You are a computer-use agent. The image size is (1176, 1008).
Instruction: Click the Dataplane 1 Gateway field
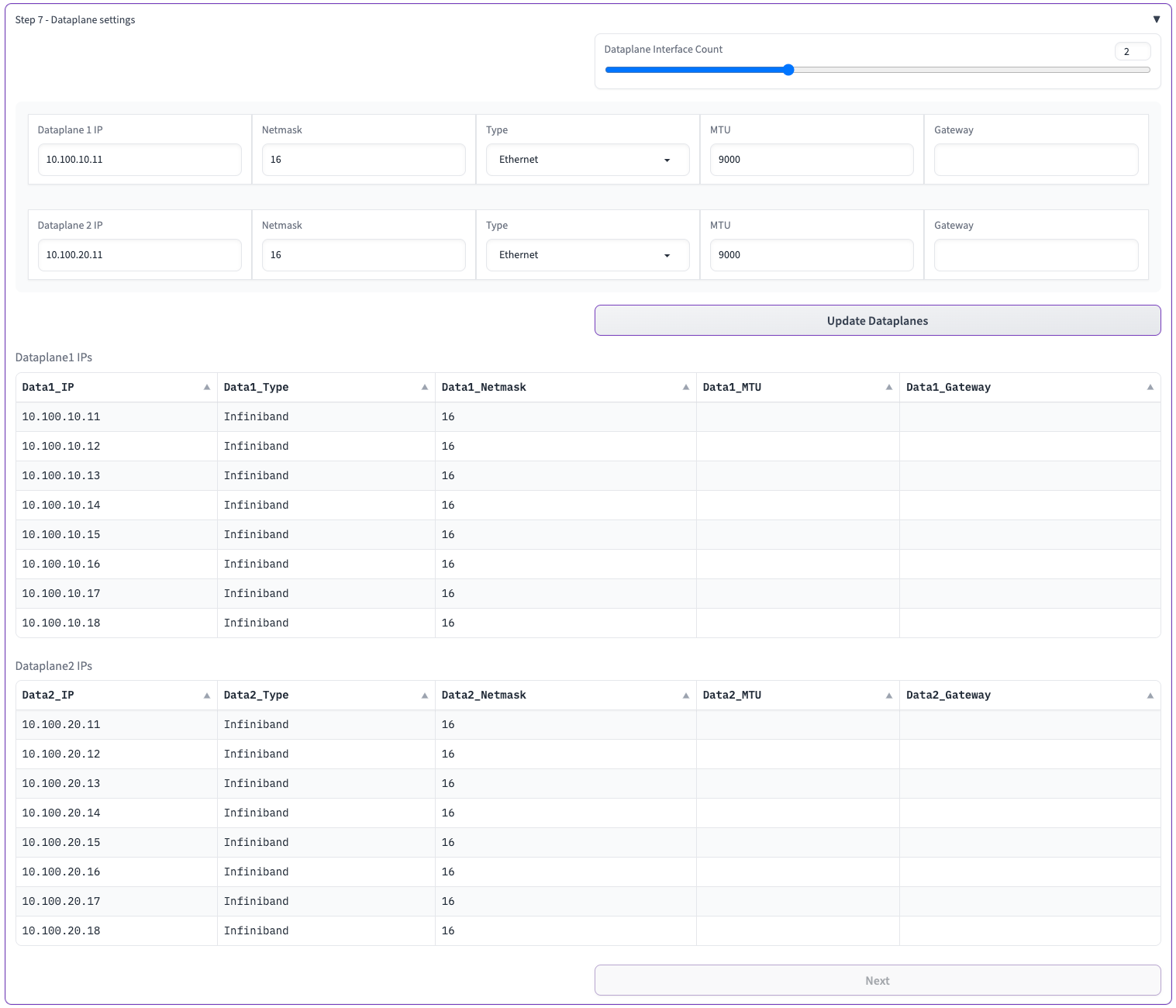pos(1036,160)
